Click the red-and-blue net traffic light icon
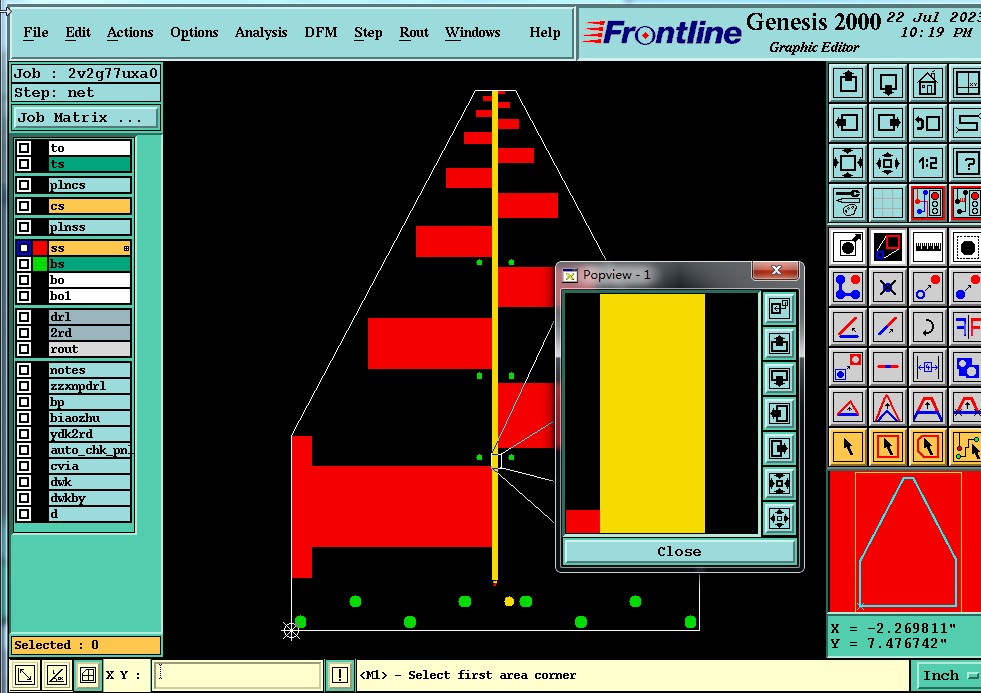The height and width of the screenshot is (693, 981). pos(927,203)
